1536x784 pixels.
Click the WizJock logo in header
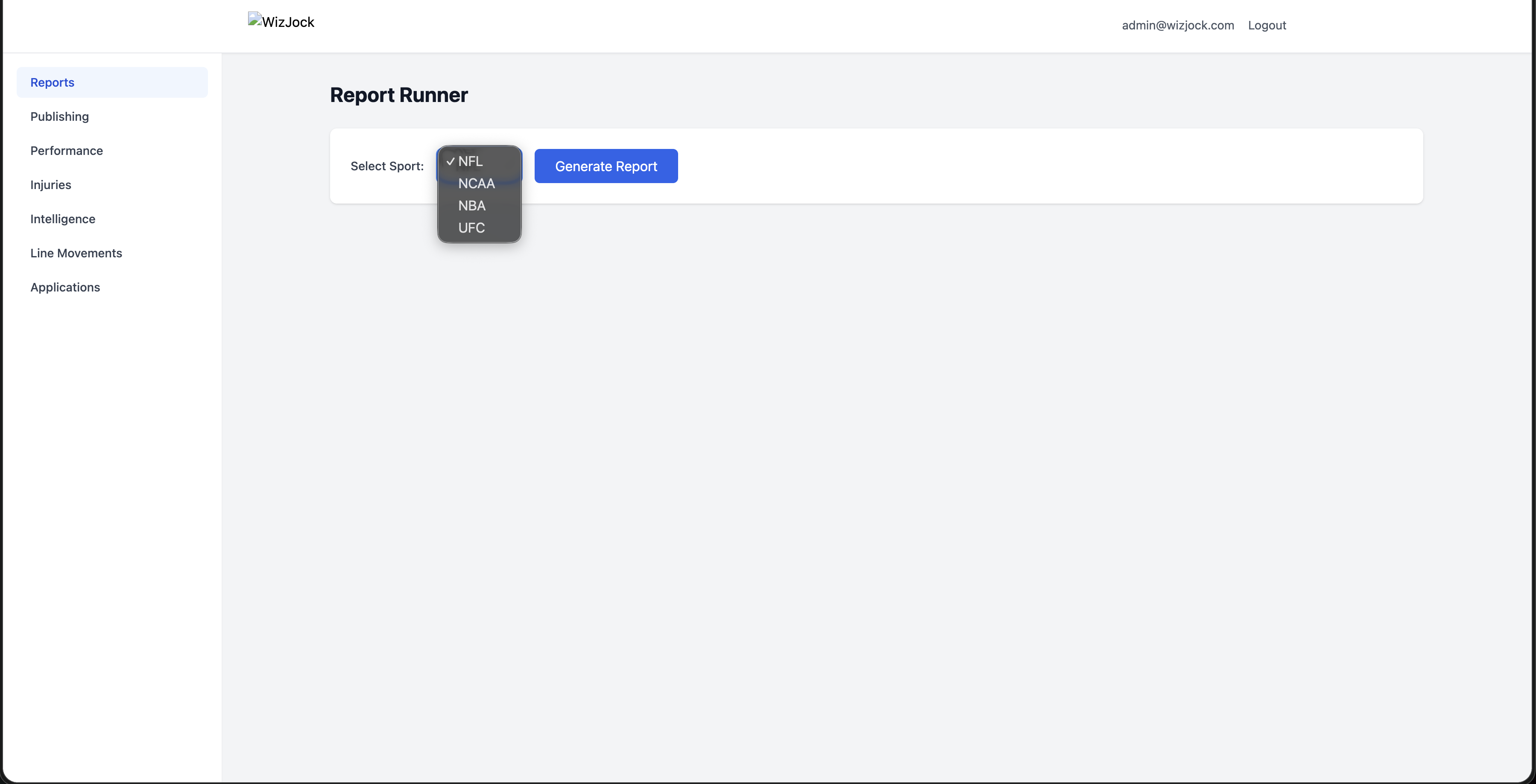pyautogui.click(x=281, y=21)
